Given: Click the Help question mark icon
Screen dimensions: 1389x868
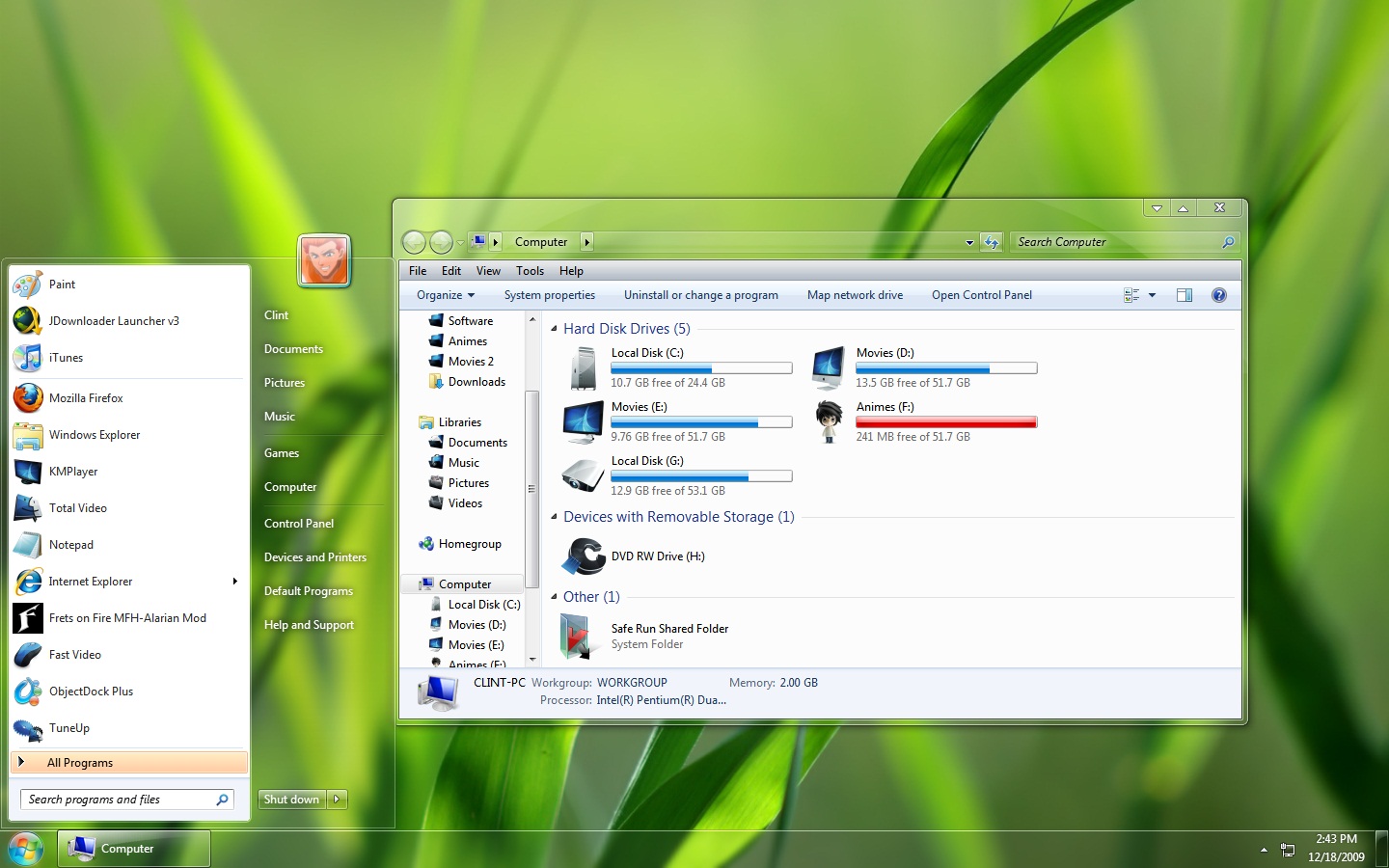Looking at the screenshot, I should pyautogui.click(x=1219, y=295).
